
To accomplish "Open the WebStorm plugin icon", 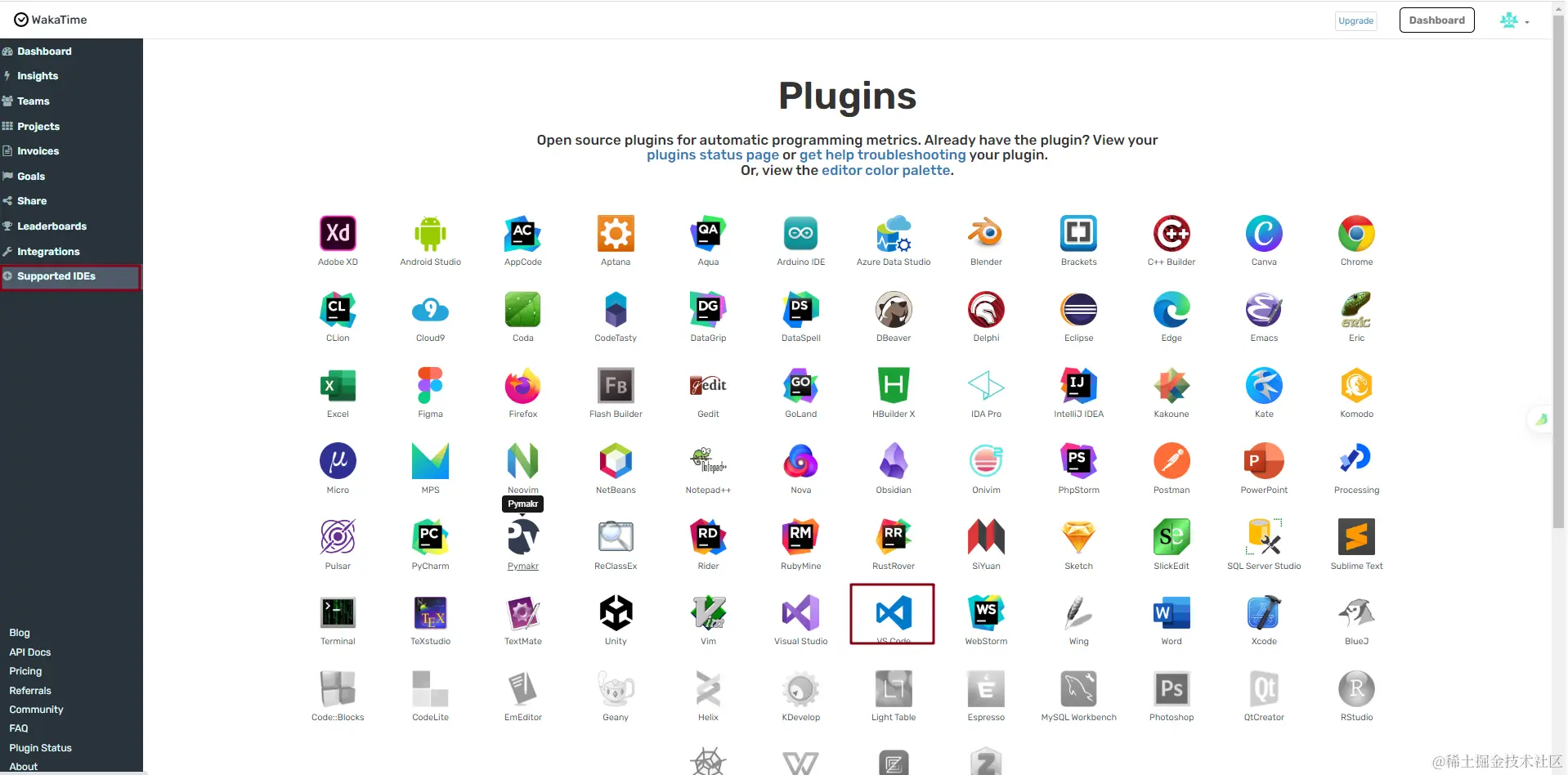I will 986,613.
